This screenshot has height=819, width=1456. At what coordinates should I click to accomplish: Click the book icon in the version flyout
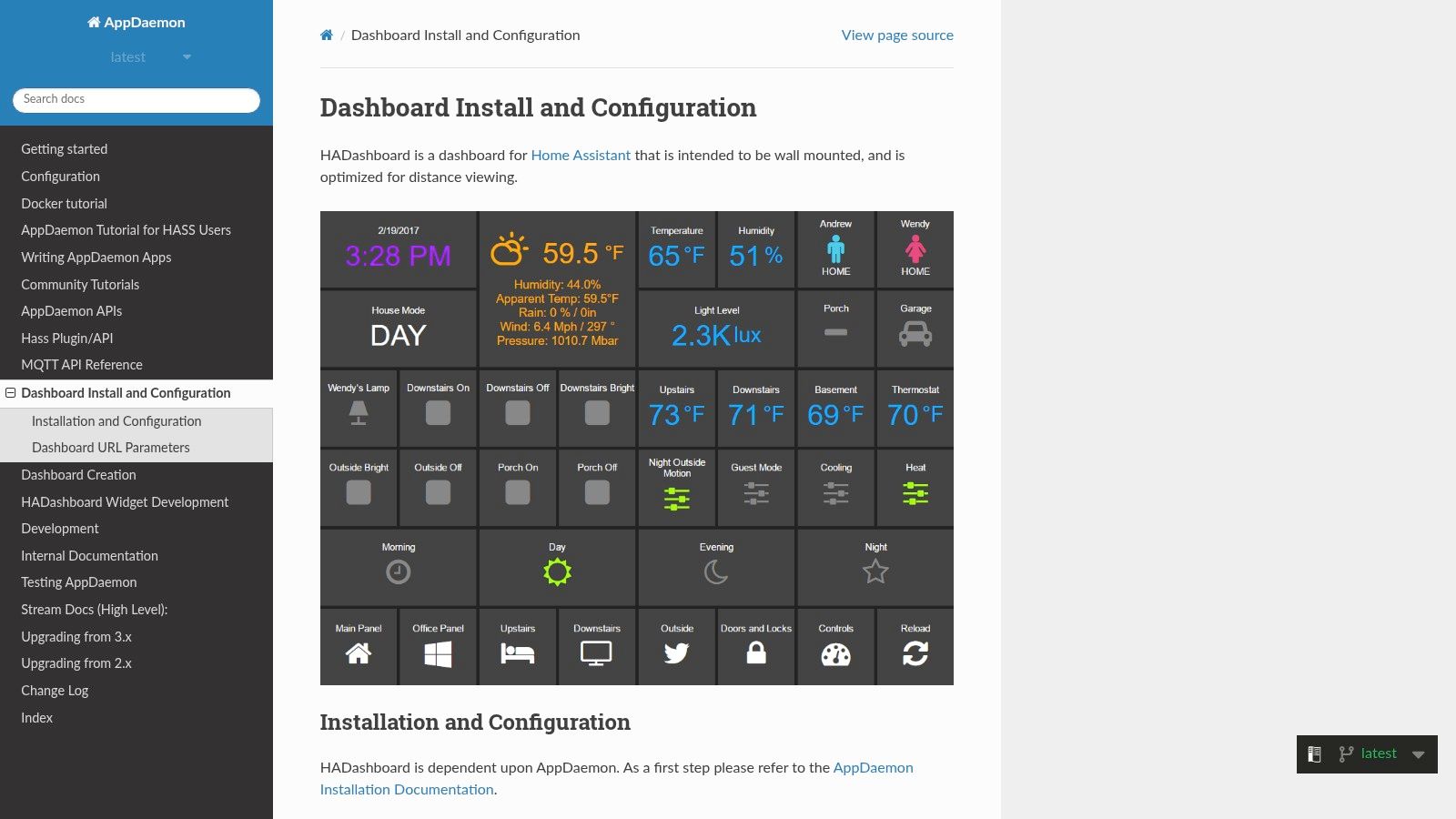click(1313, 753)
